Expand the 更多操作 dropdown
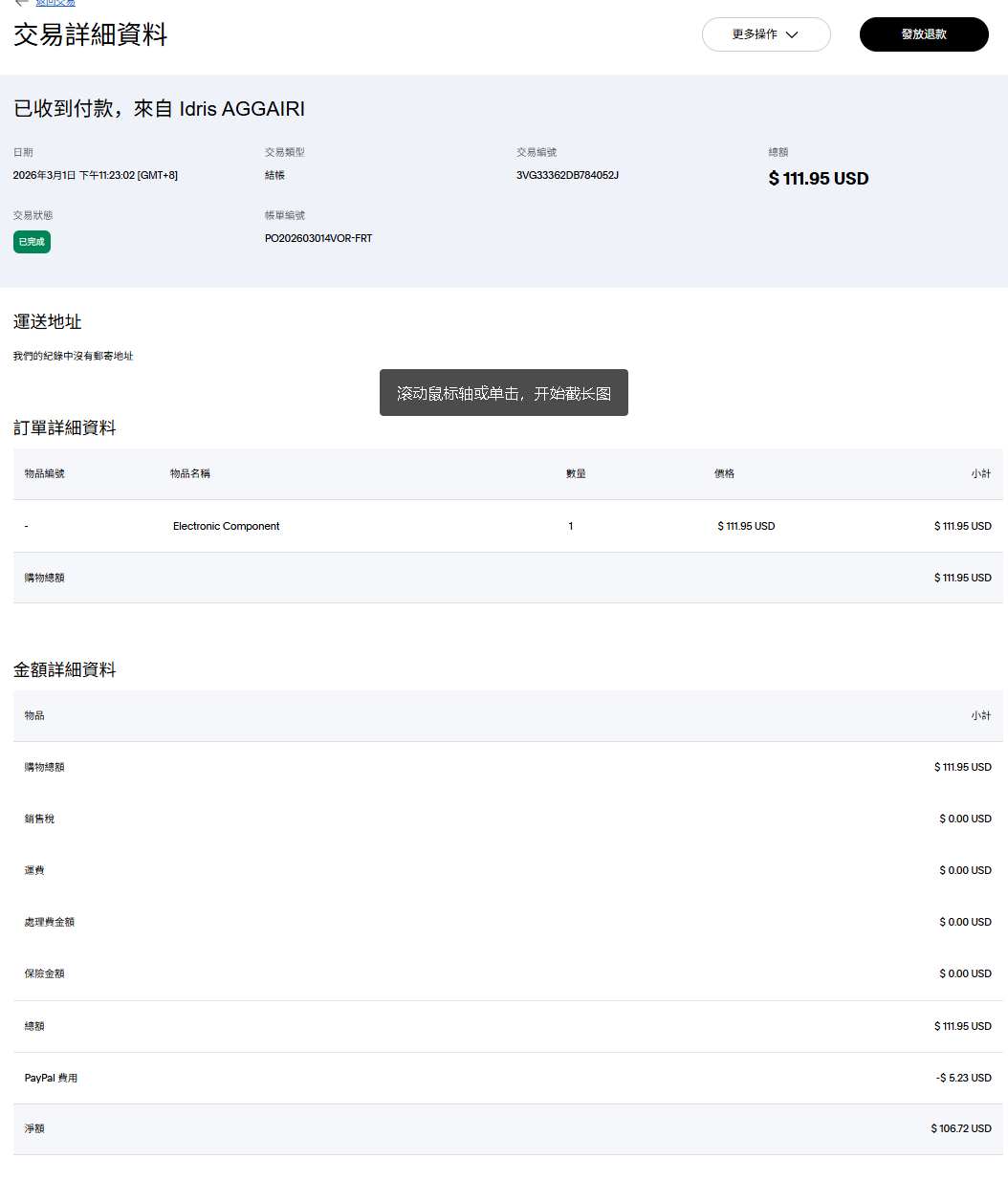This screenshot has width=1008, height=1180. 765,34
